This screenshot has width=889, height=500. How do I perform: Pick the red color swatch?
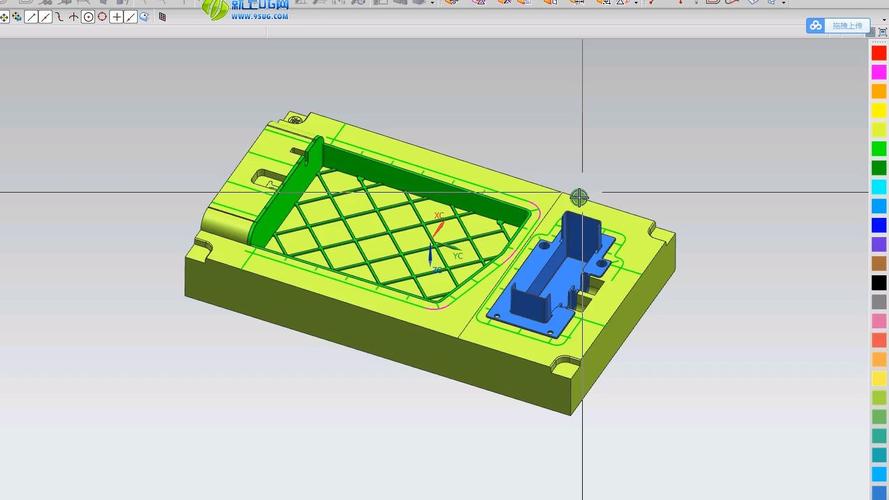tap(879, 53)
